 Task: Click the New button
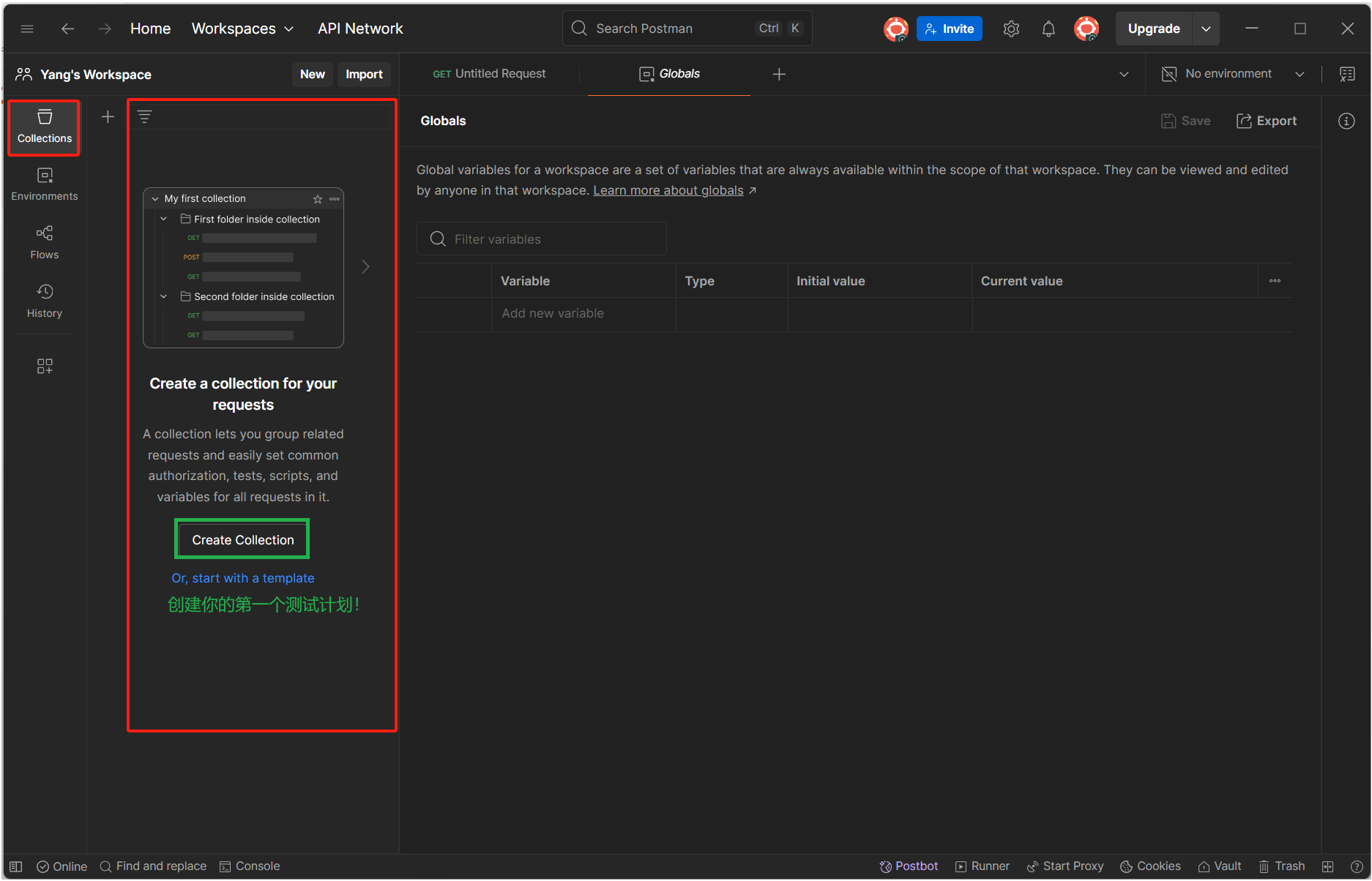click(x=312, y=74)
